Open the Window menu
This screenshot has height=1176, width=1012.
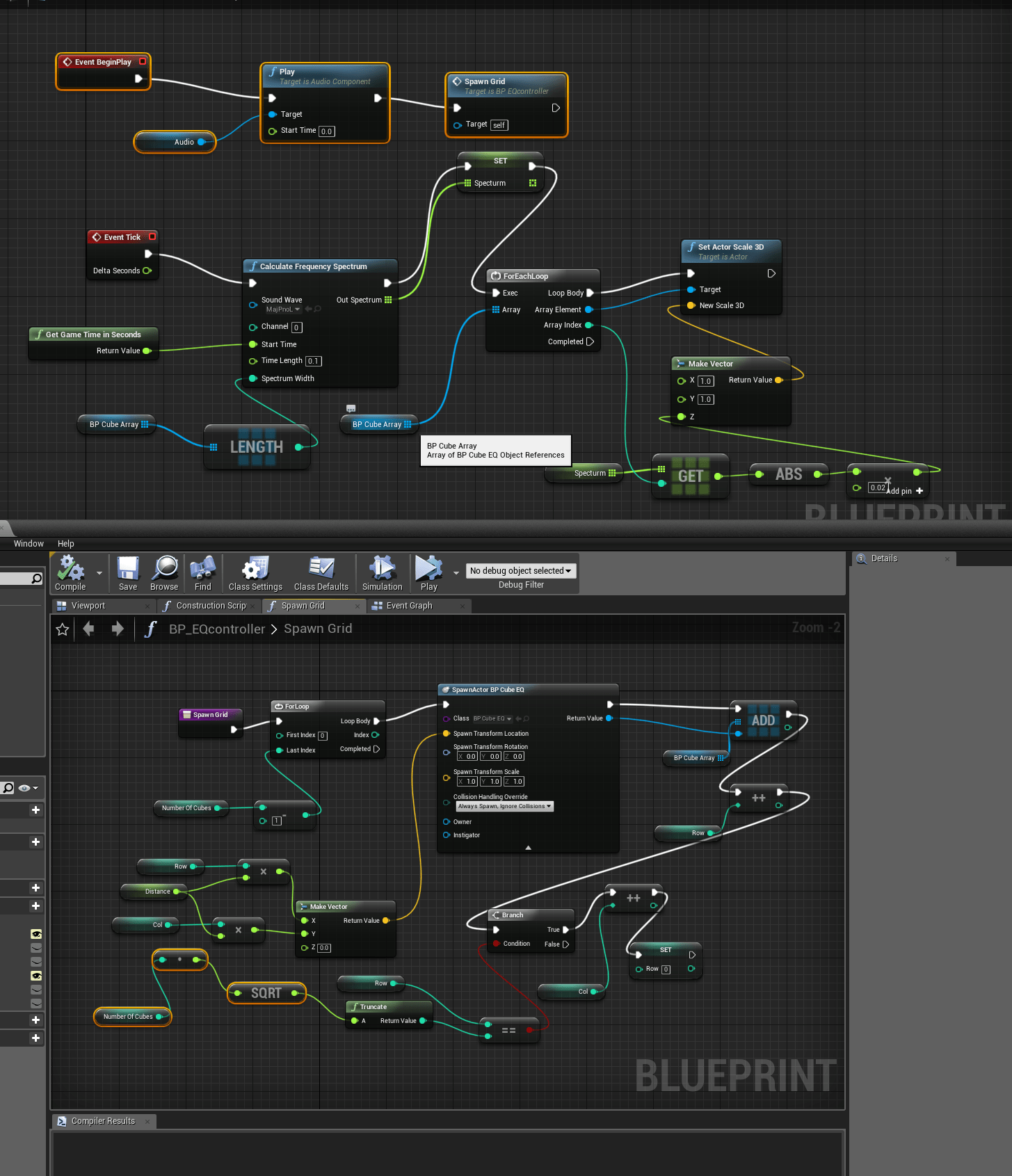[29, 544]
